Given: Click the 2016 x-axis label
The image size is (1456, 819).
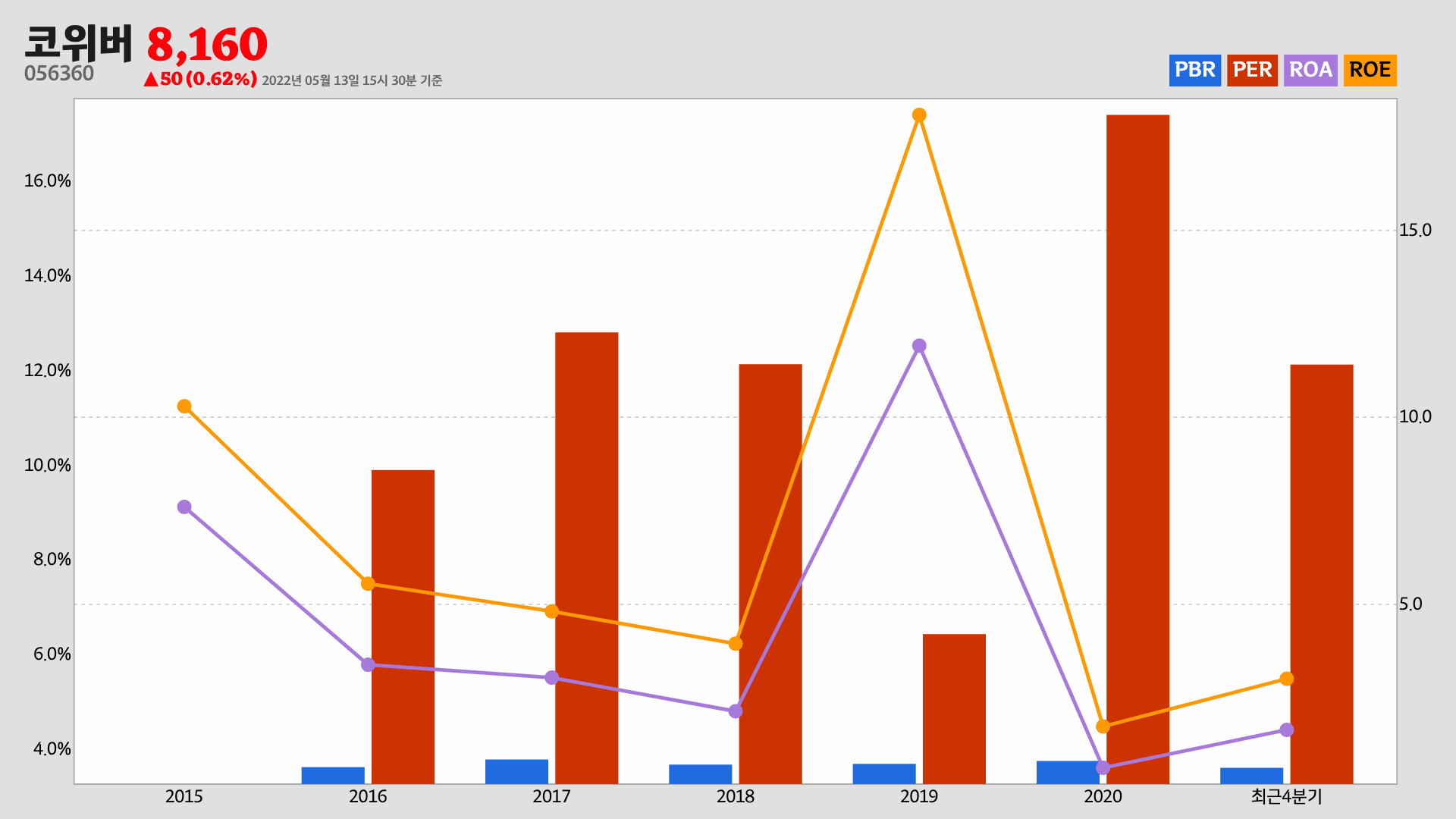Looking at the screenshot, I should tap(368, 796).
